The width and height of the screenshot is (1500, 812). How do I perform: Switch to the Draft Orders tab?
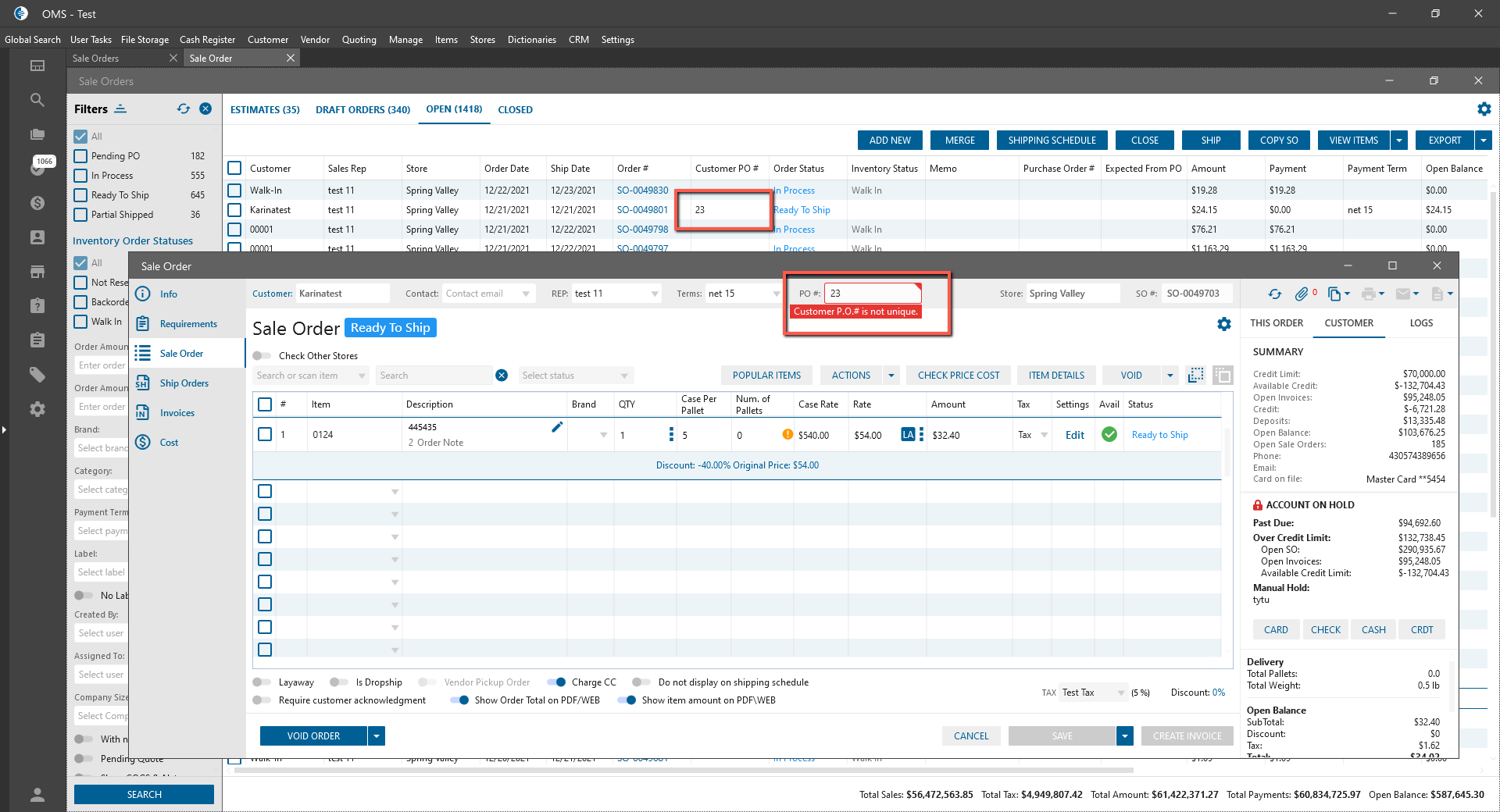(x=362, y=110)
